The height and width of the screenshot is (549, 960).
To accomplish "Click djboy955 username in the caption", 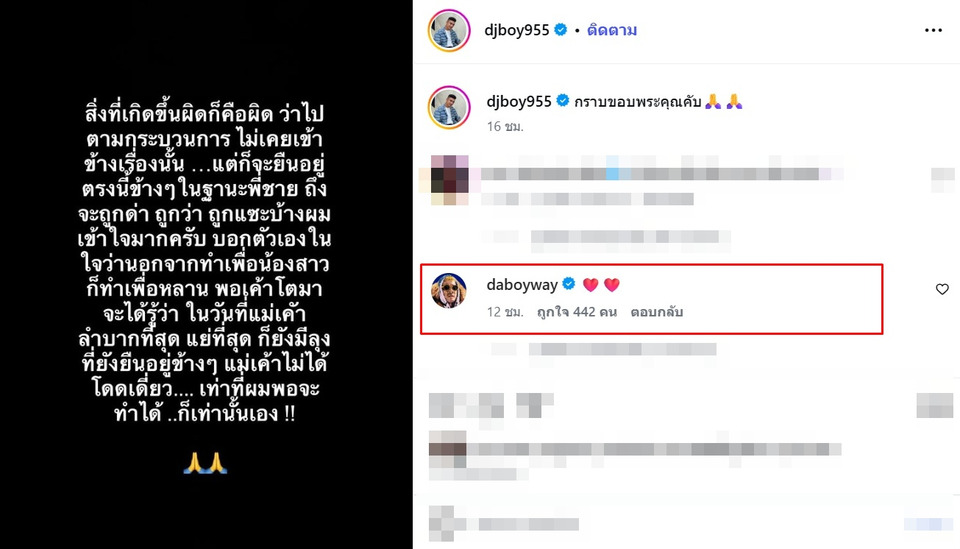I will 519,101.
